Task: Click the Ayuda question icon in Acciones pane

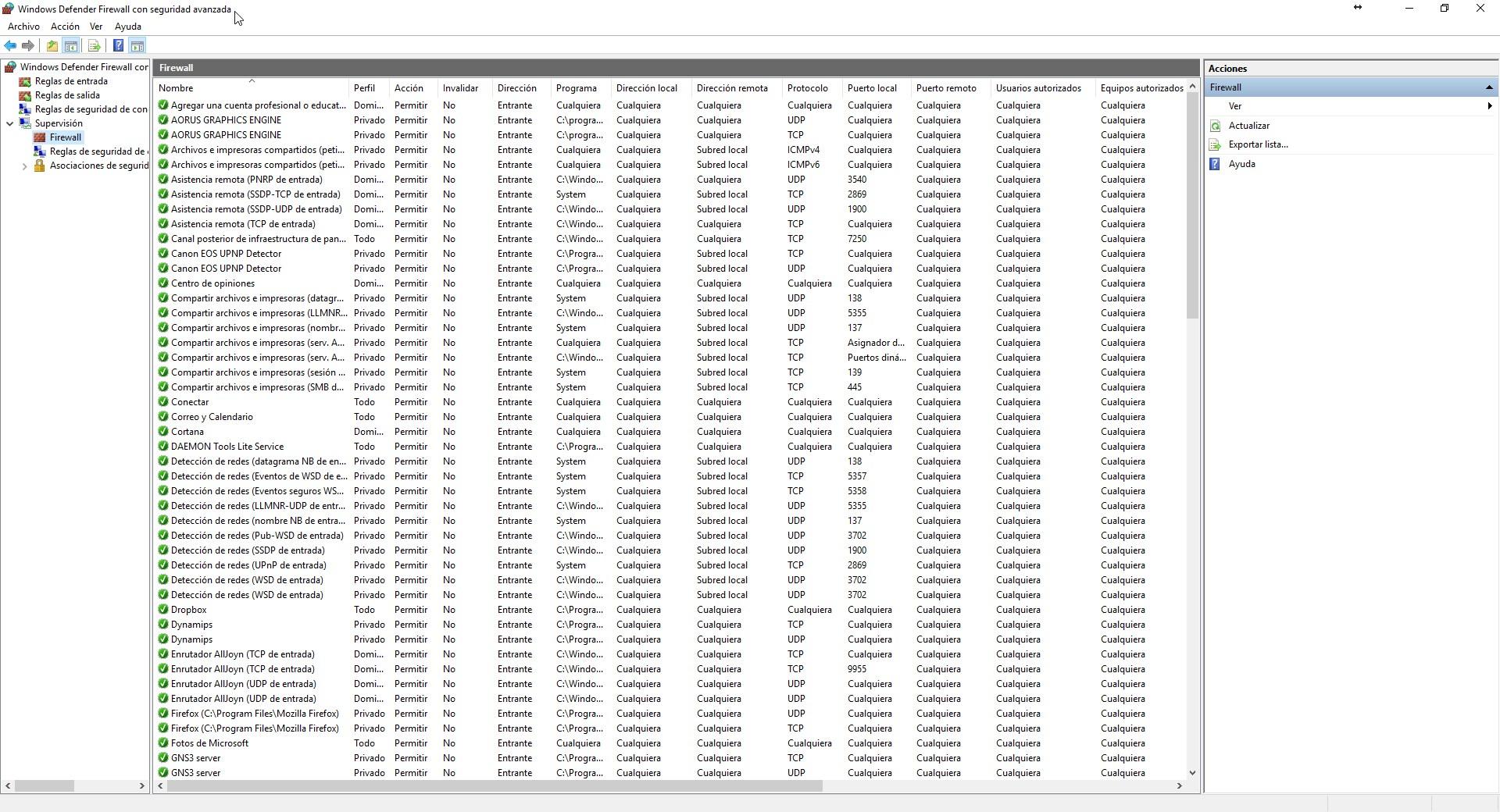Action: (x=1215, y=164)
